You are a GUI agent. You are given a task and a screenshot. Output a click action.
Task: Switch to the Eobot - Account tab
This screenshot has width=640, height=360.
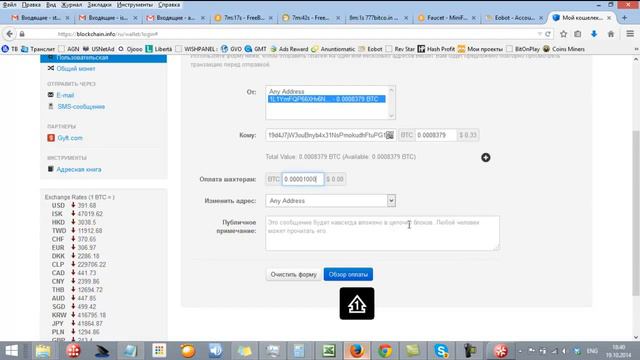click(514, 18)
